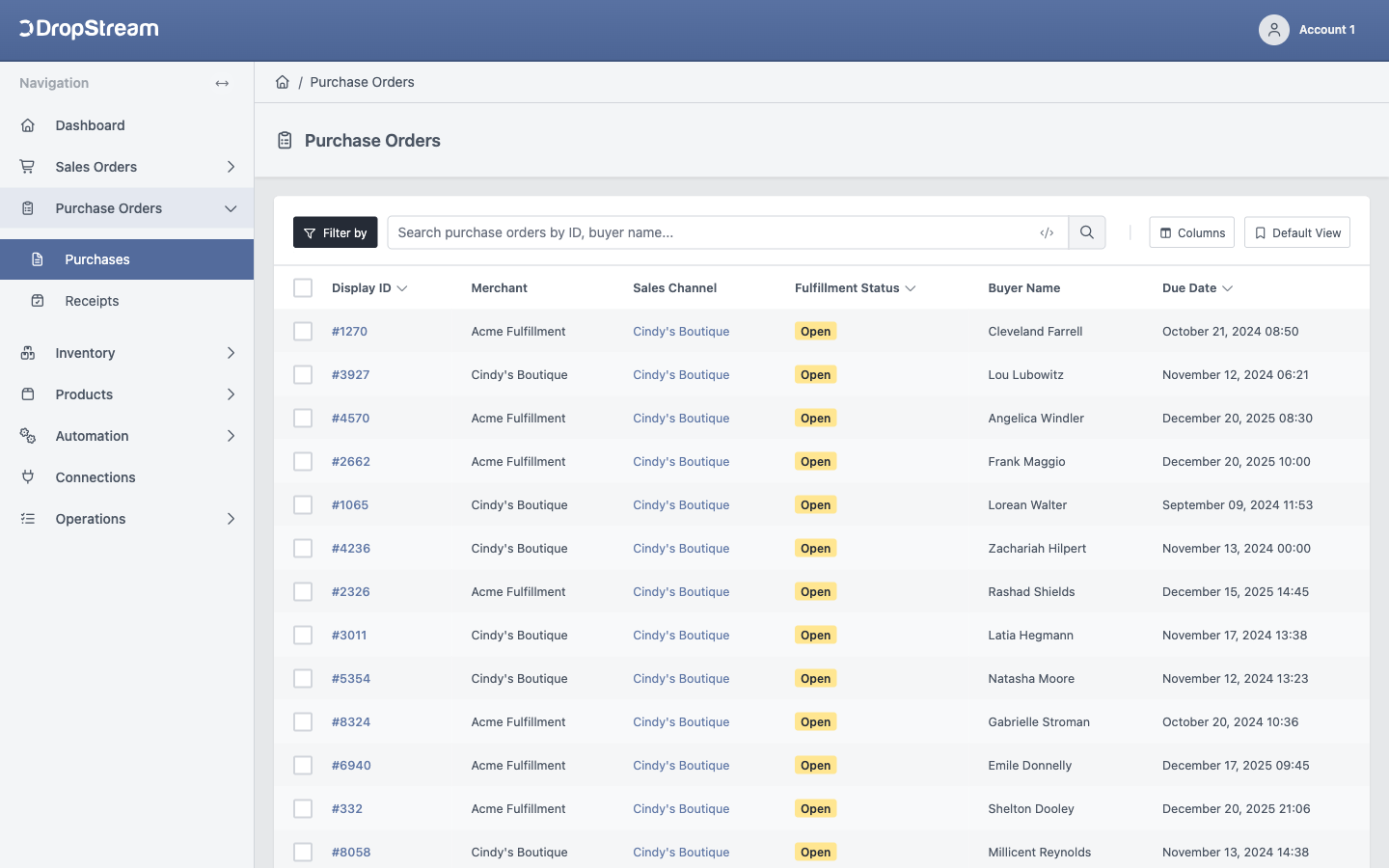Expand the Operations submenu chevron
The width and height of the screenshot is (1389, 868).
231,519
